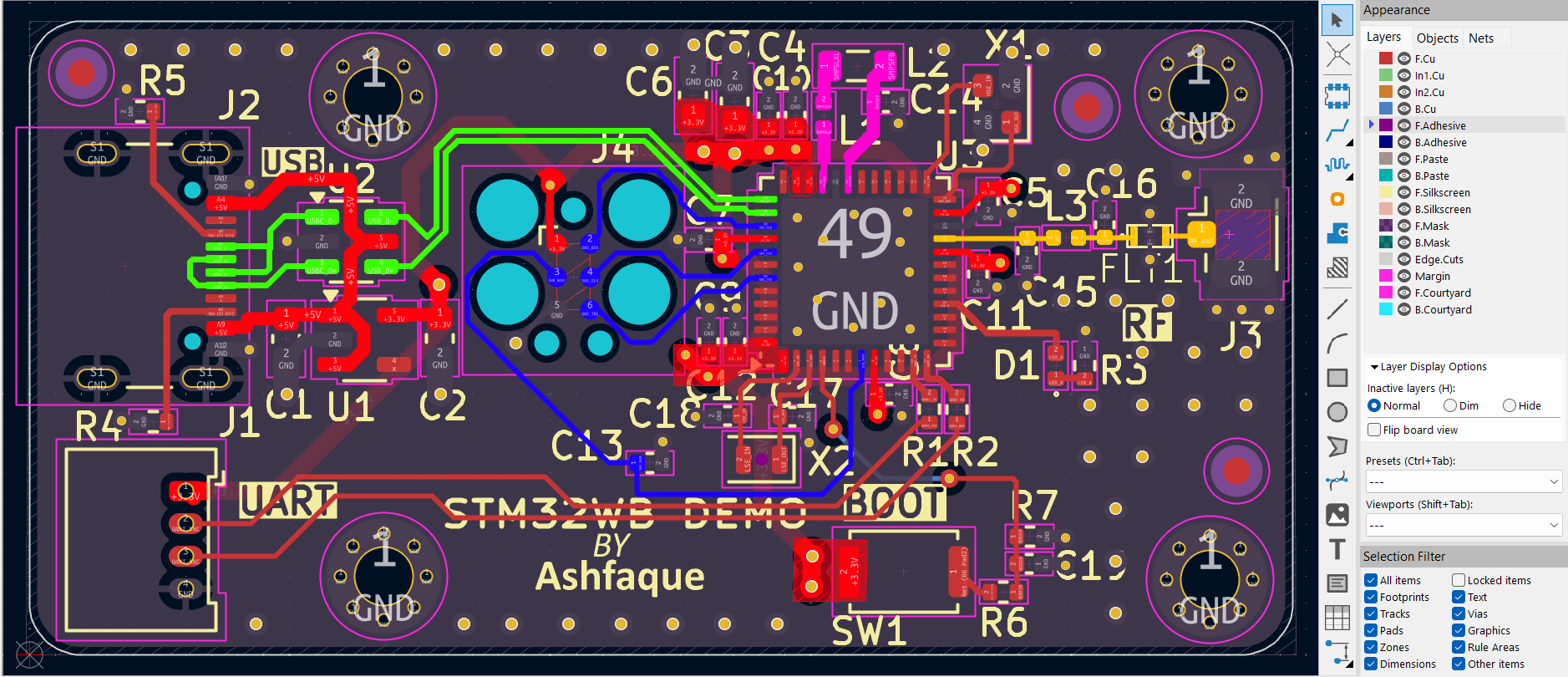Switch to the Nets tab

[1481, 38]
